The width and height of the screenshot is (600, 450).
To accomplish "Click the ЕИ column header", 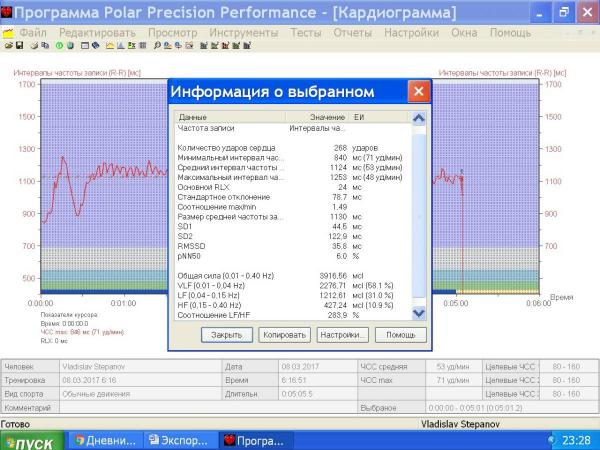I will [380, 117].
